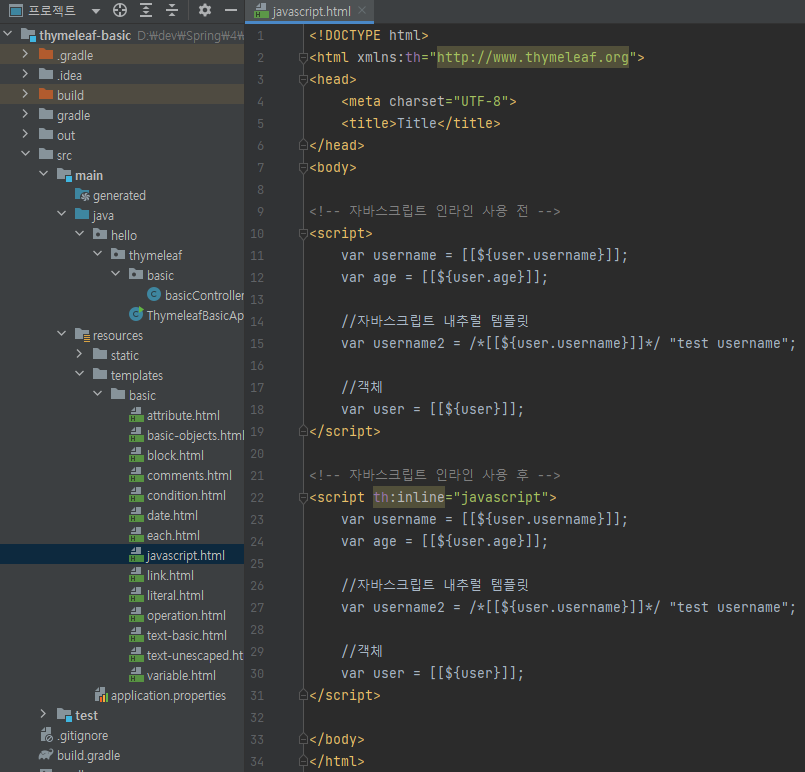The width and height of the screenshot is (805, 772).
Task: Open the project view dropdown arrow
Action: click(x=95, y=11)
